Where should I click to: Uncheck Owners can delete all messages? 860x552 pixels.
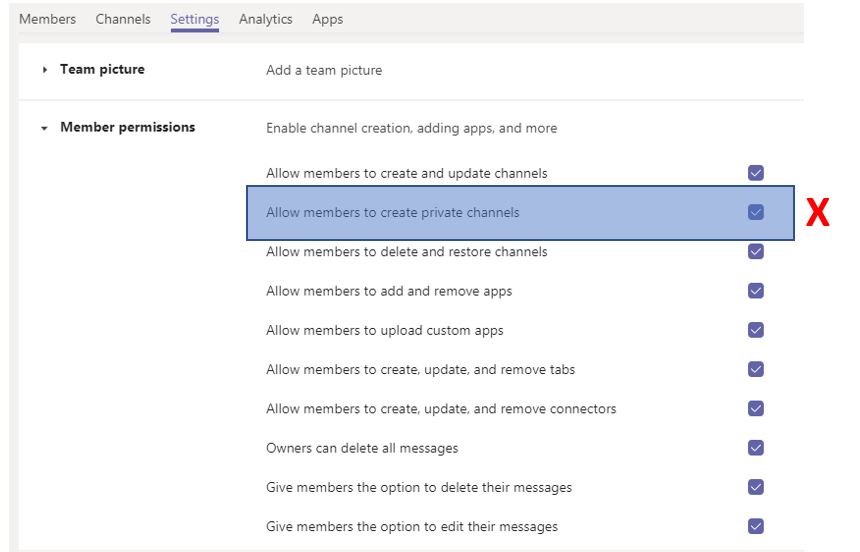point(756,448)
